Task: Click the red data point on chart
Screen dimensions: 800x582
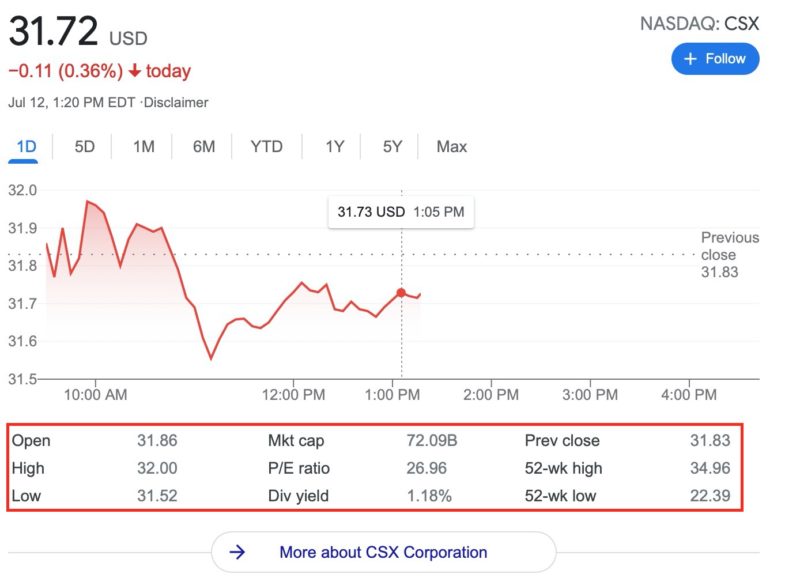Action: (x=401, y=292)
